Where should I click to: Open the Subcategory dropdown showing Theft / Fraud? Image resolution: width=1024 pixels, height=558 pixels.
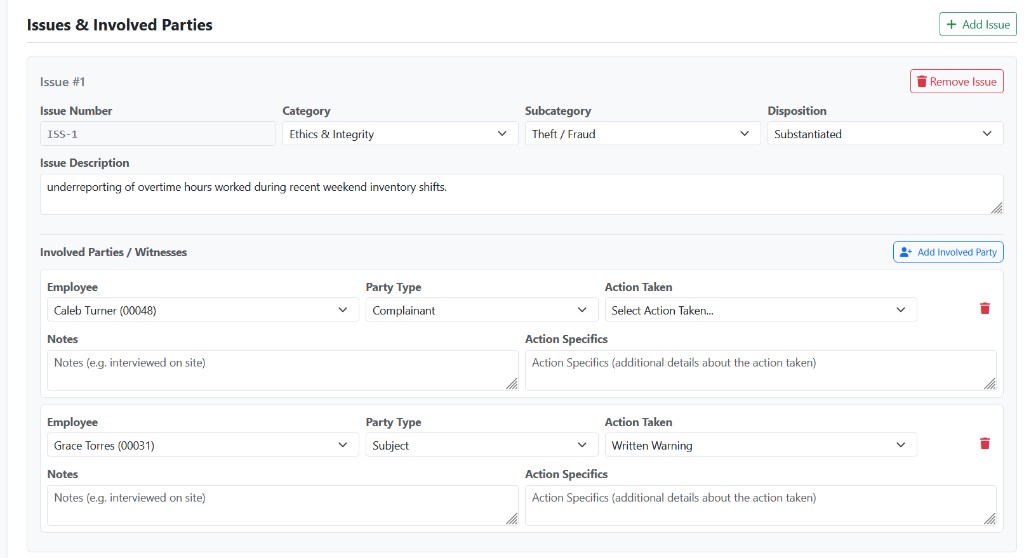coord(642,134)
